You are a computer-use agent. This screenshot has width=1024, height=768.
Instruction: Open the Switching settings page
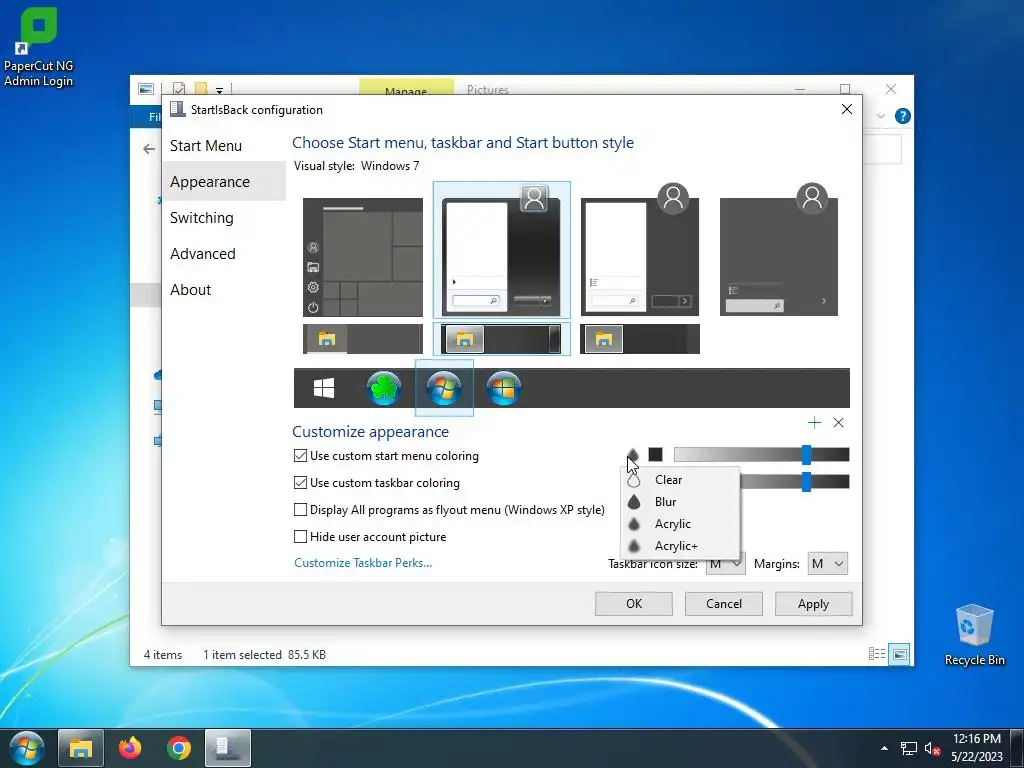click(x=224, y=217)
